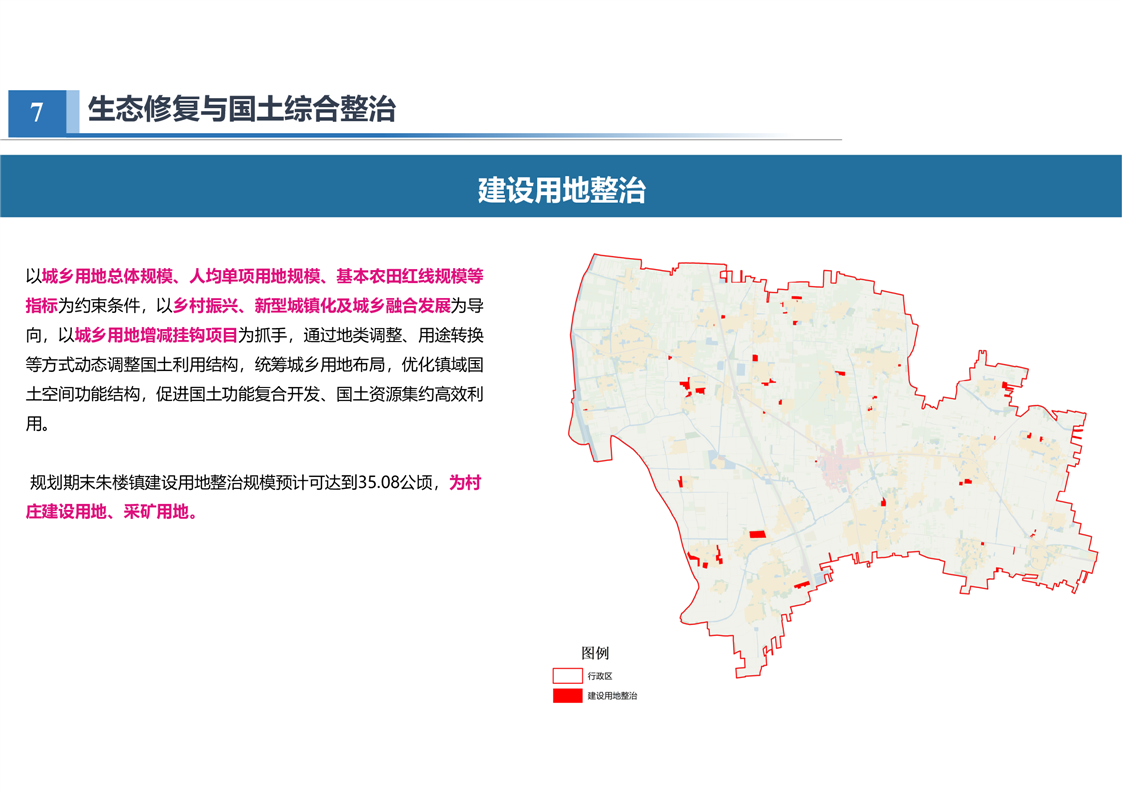Screen dimensions: 1122x793
Task: Select the pink phrase 城乡用地增减挂钩项目
Action: pos(156,335)
